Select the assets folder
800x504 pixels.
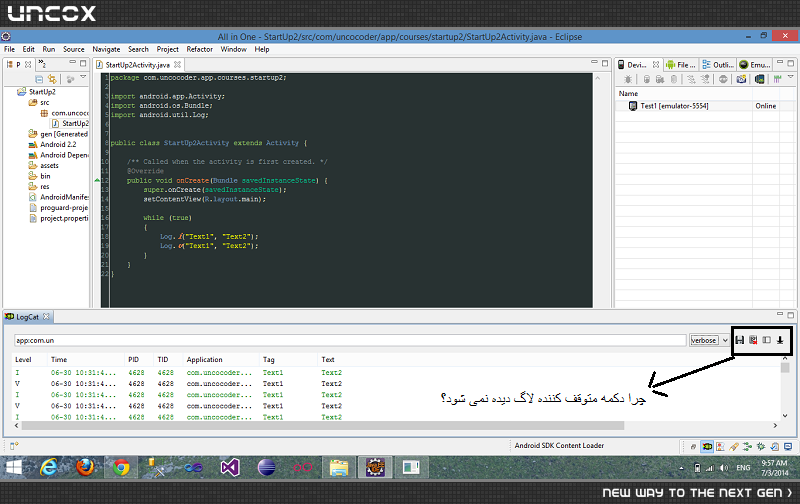[43, 166]
